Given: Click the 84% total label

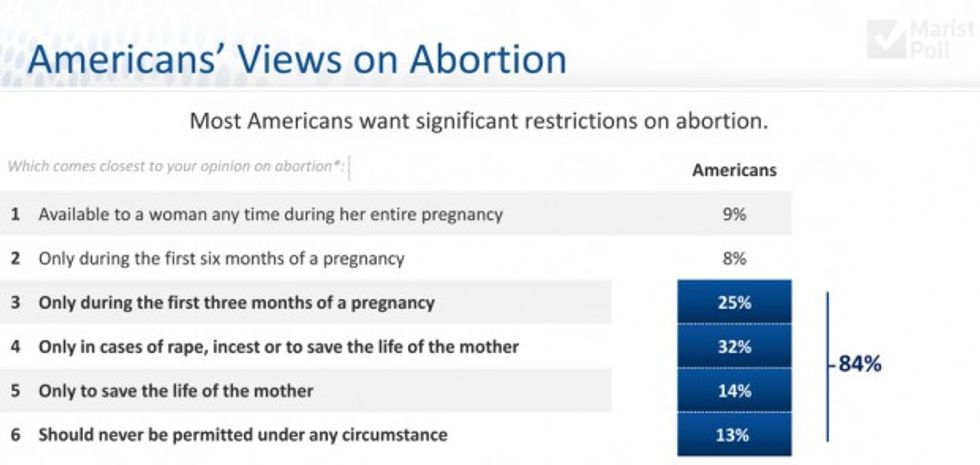Looking at the screenshot, I should tap(860, 365).
